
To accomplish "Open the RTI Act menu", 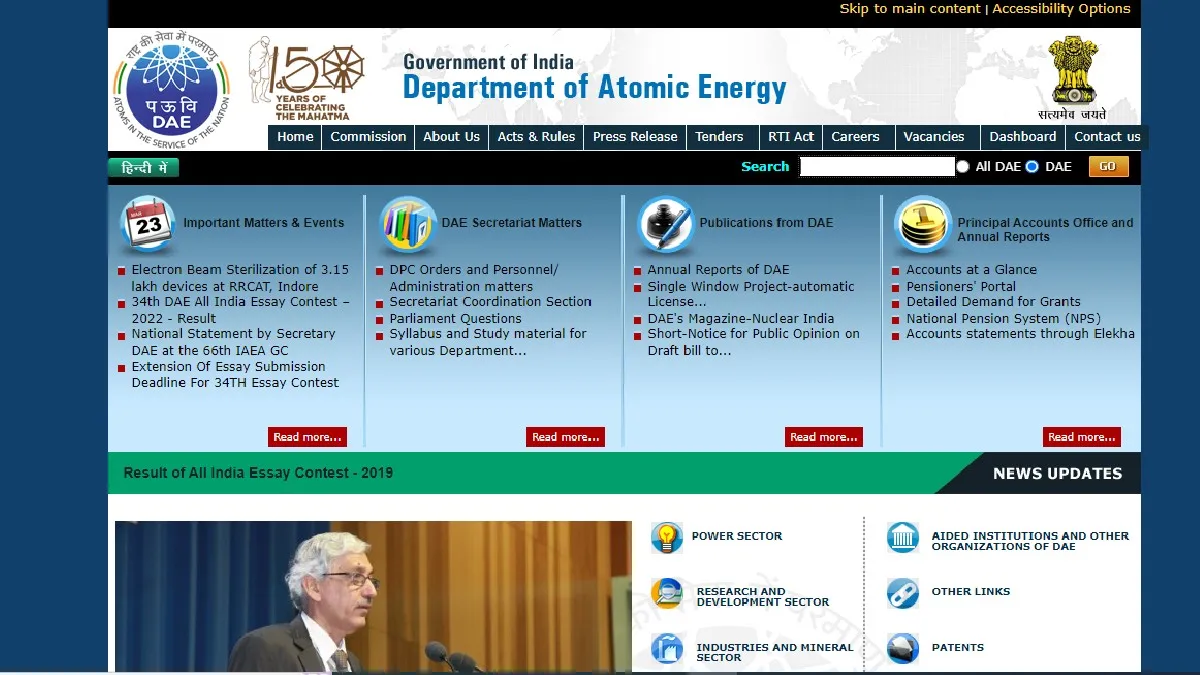I will point(791,137).
